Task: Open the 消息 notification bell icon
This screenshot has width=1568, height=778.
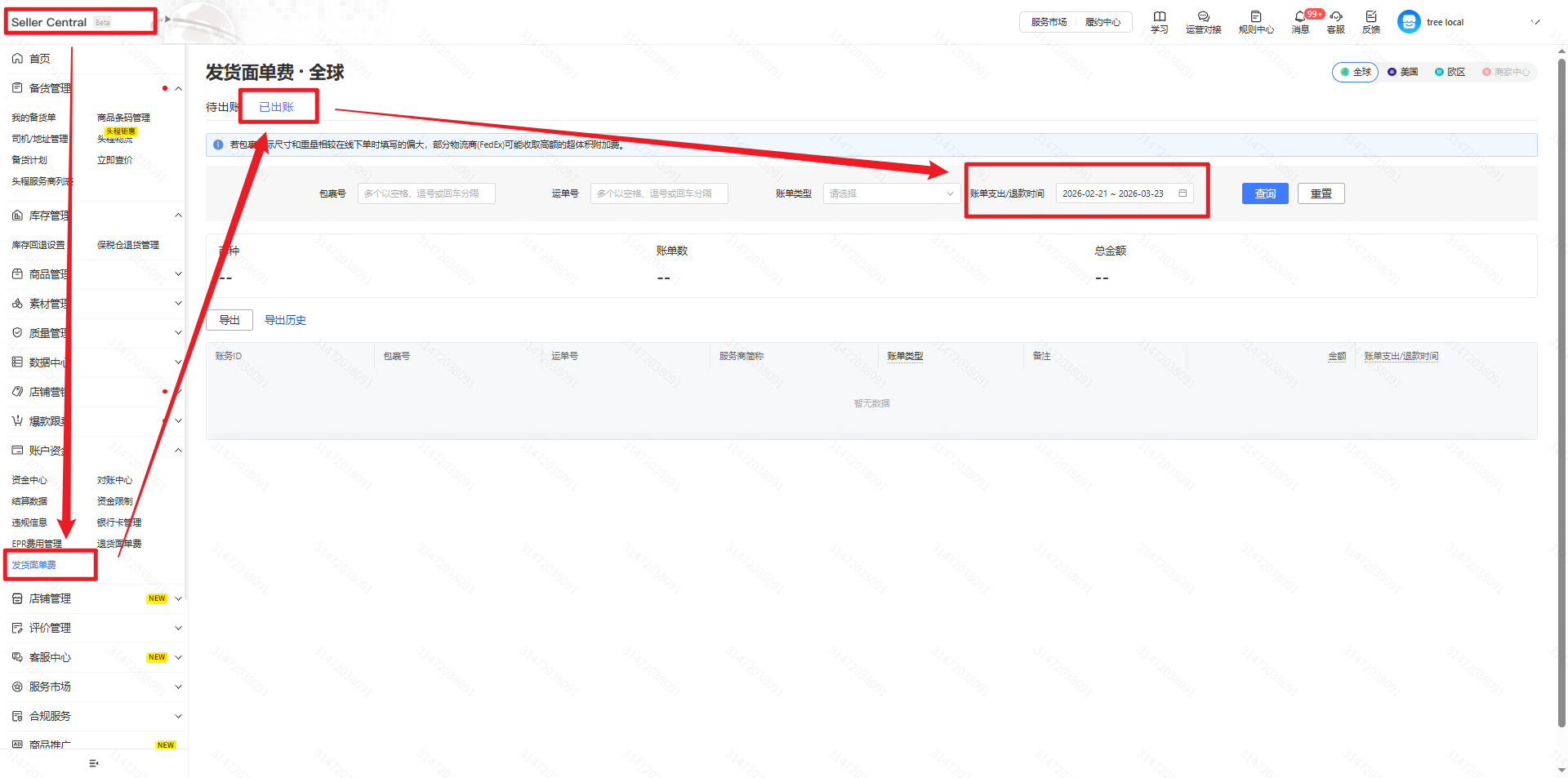Action: 1299,17
